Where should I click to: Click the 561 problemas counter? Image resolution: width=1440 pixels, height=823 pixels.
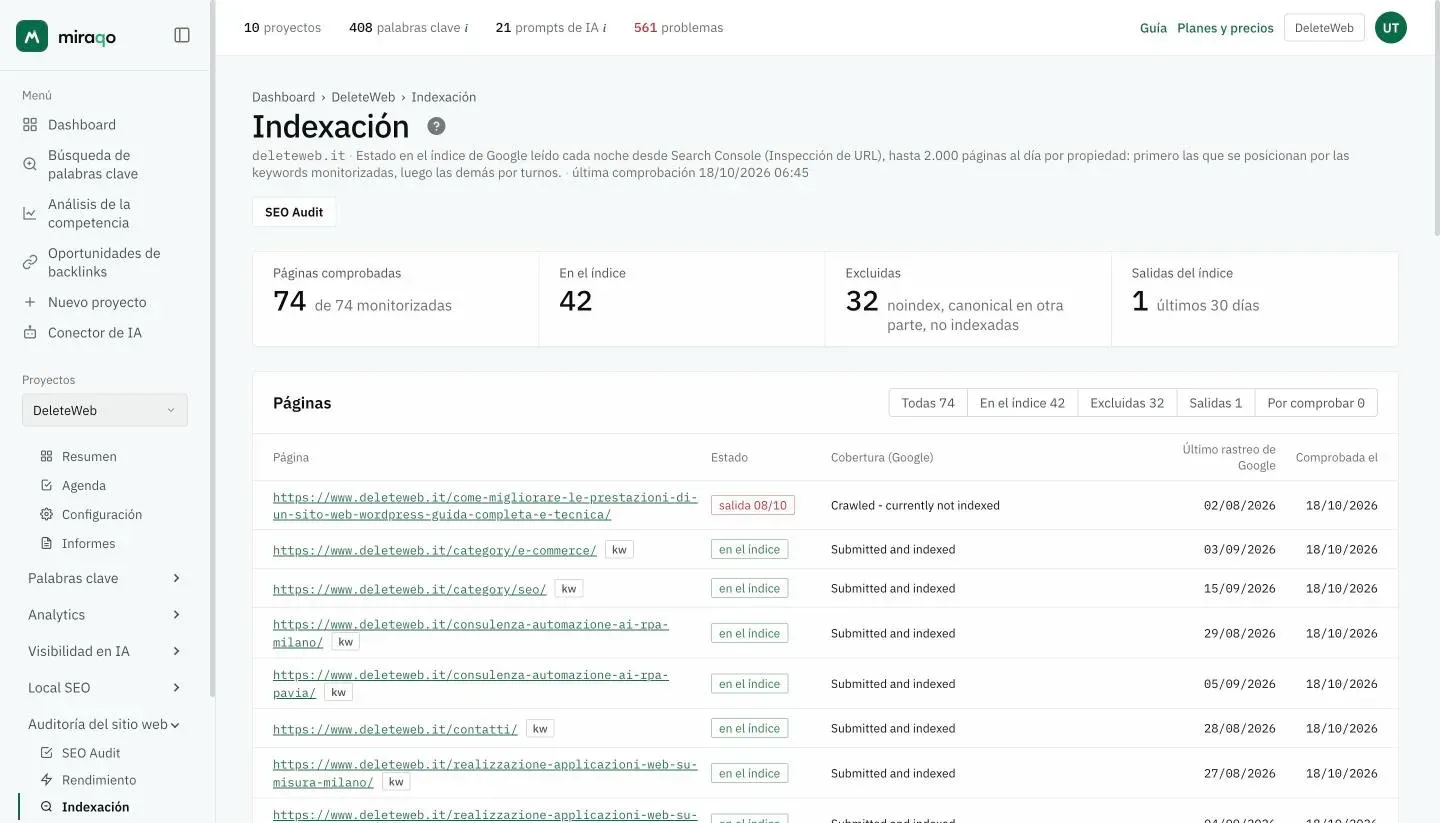(x=678, y=28)
